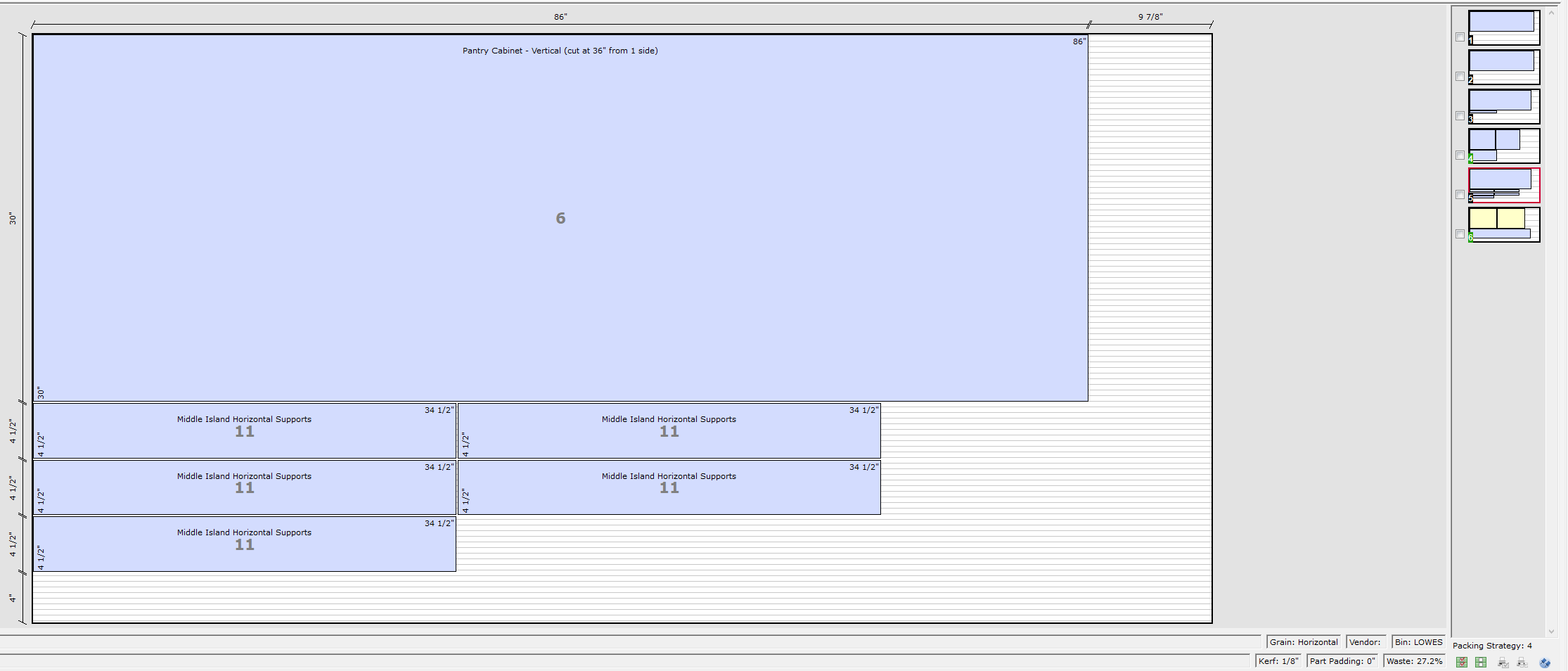This screenshot has height=671, width=1568.
Task: Select the sheet 3 thumbnail
Action: pos(1503,106)
